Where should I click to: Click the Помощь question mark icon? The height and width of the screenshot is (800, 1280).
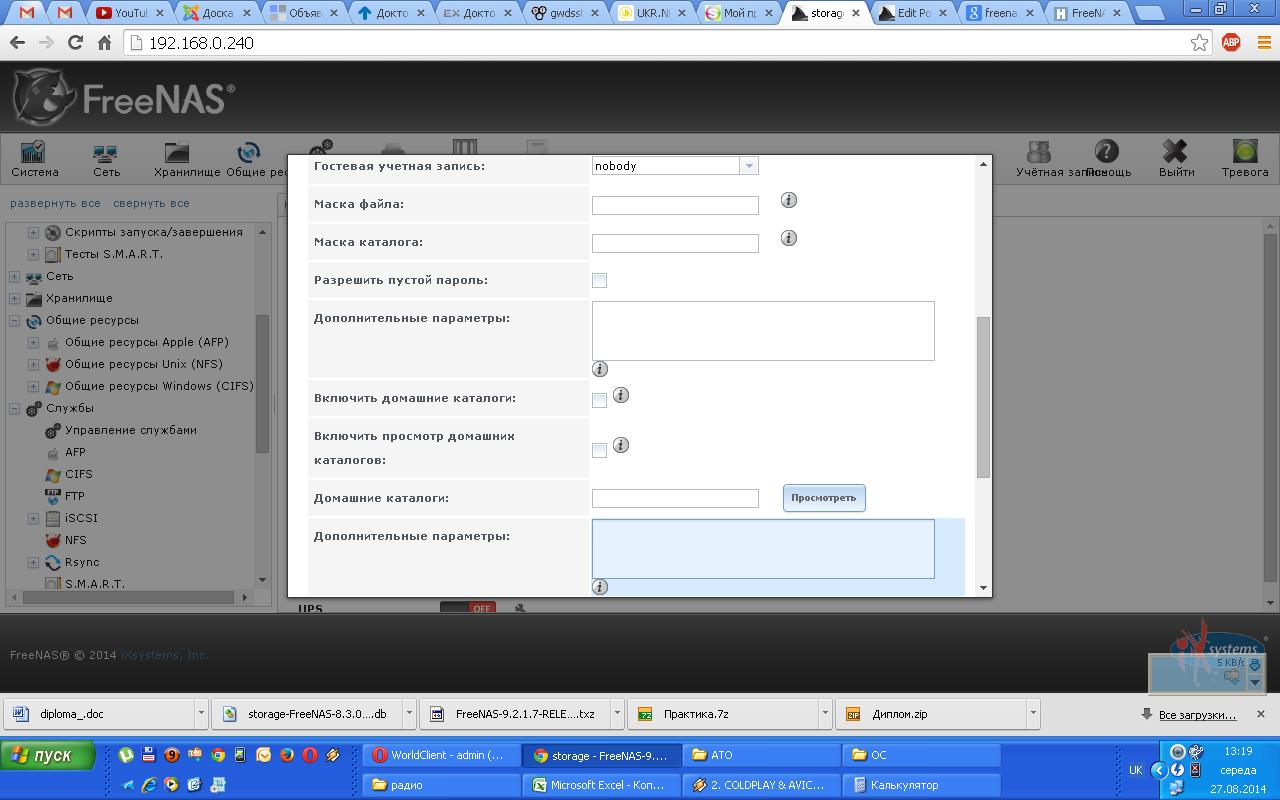click(x=1106, y=152)
